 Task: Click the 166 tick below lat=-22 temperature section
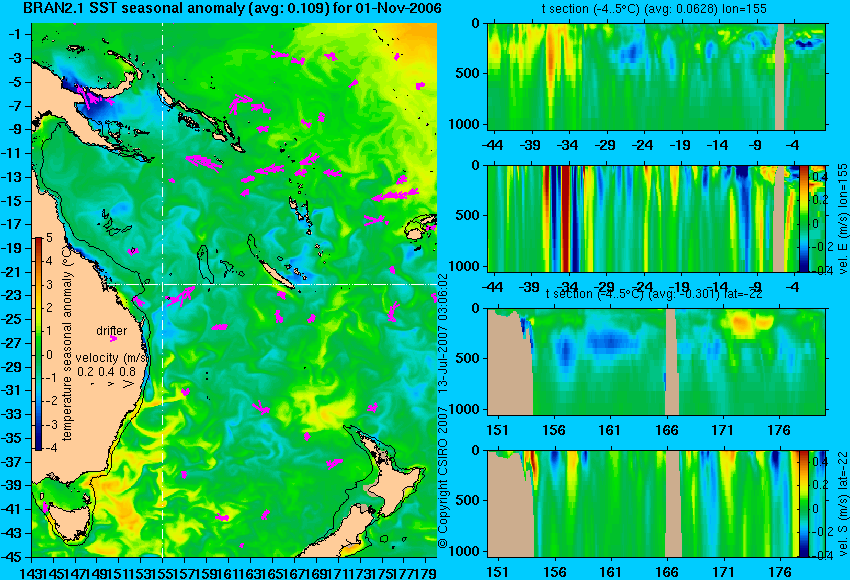667,430
